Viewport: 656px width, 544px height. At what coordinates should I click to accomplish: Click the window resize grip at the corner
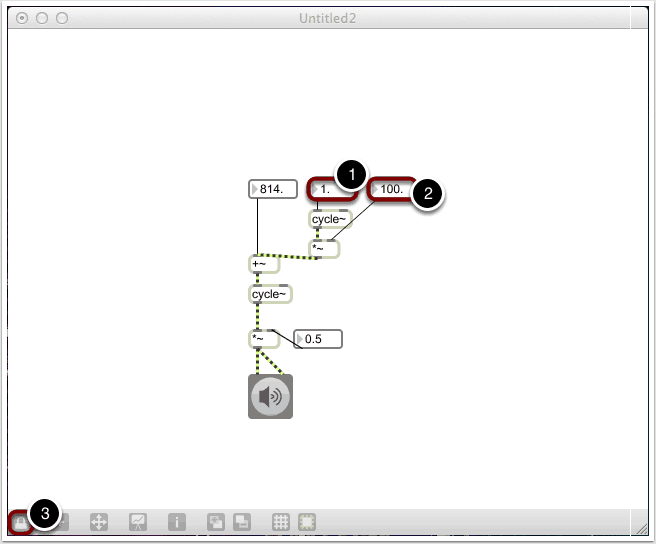coord(641,529)
